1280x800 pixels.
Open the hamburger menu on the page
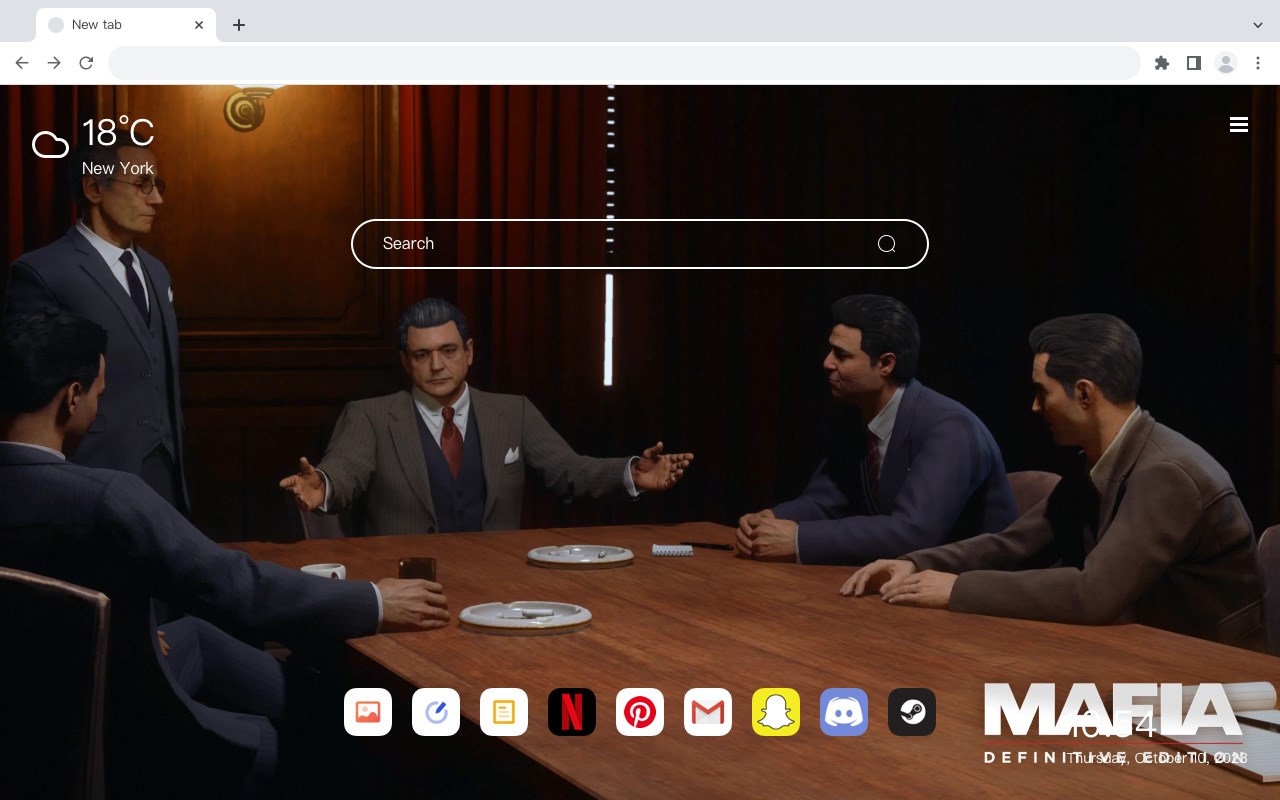[1239, 124]
